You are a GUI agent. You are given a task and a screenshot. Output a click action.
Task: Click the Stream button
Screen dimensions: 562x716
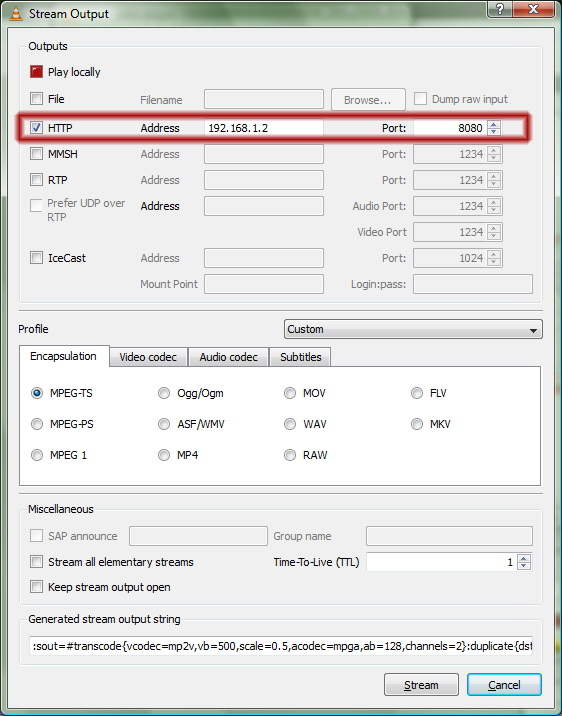[421, 685]
